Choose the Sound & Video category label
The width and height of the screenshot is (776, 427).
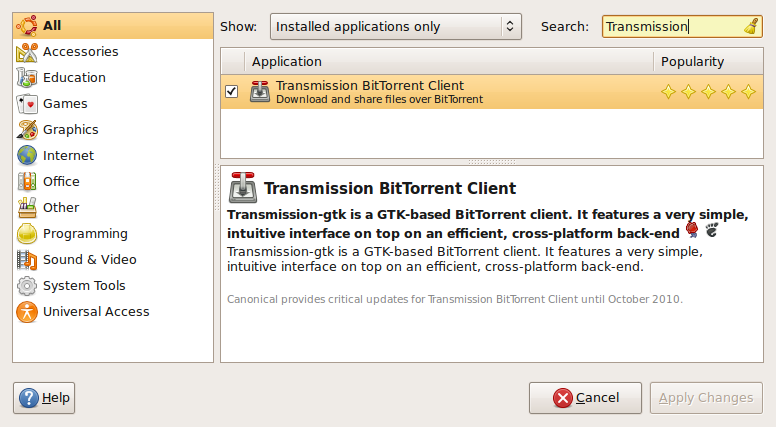click(90, 260)
